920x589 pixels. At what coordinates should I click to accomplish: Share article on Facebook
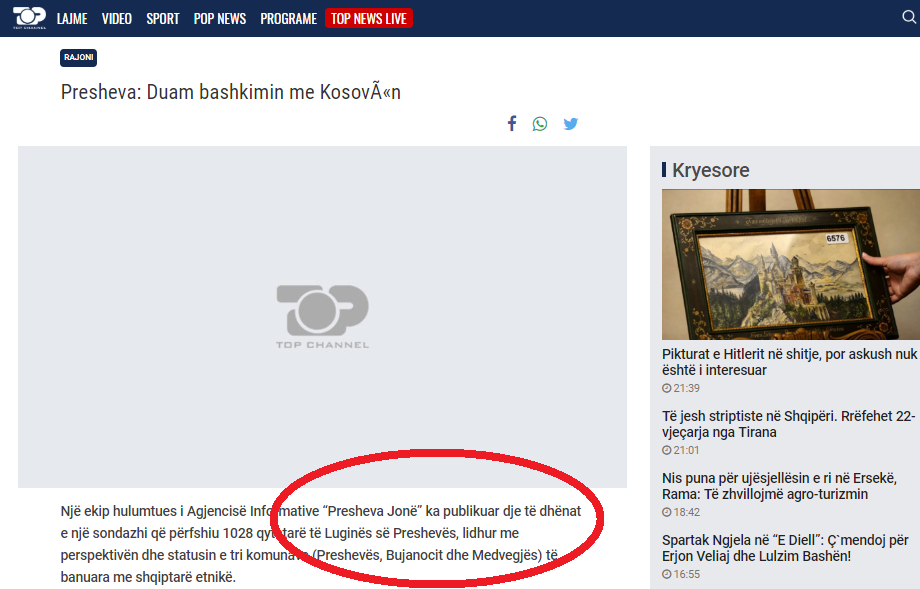[512, 124]
